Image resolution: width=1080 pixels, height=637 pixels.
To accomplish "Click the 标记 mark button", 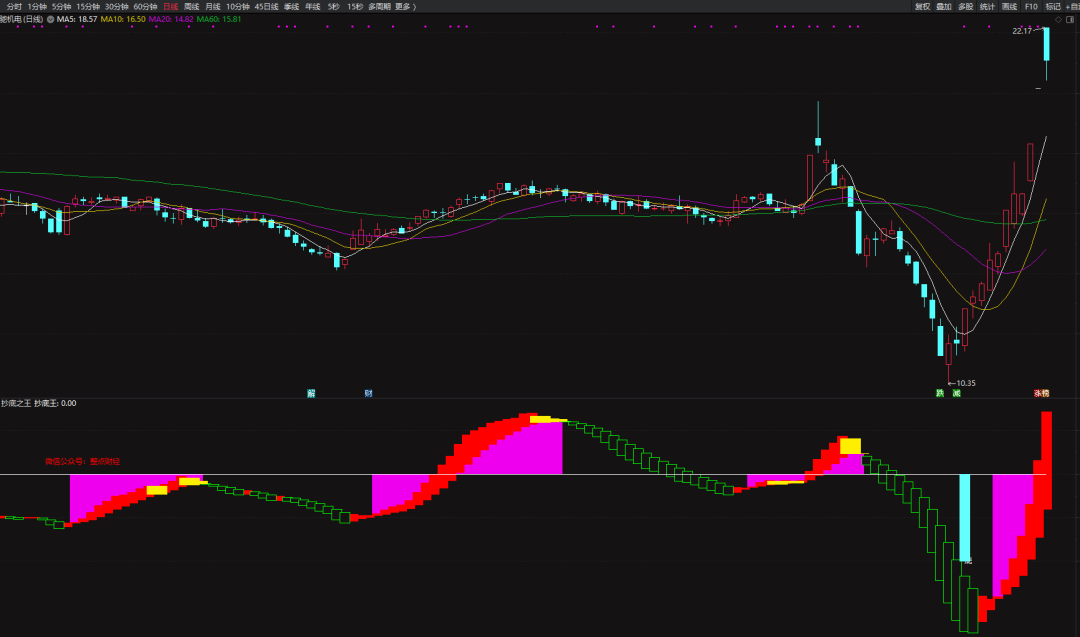I will [x=1053, y=6].
